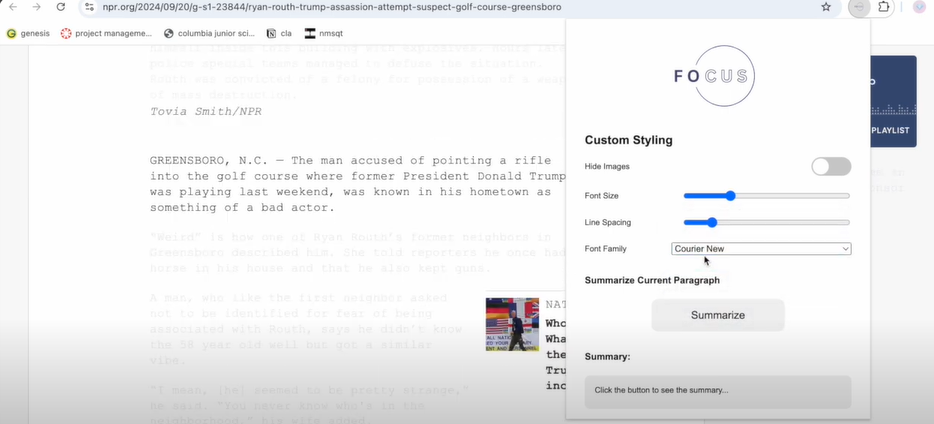934x424 pixels.
Task: Reload the NPR page
Action: point(60,7)
